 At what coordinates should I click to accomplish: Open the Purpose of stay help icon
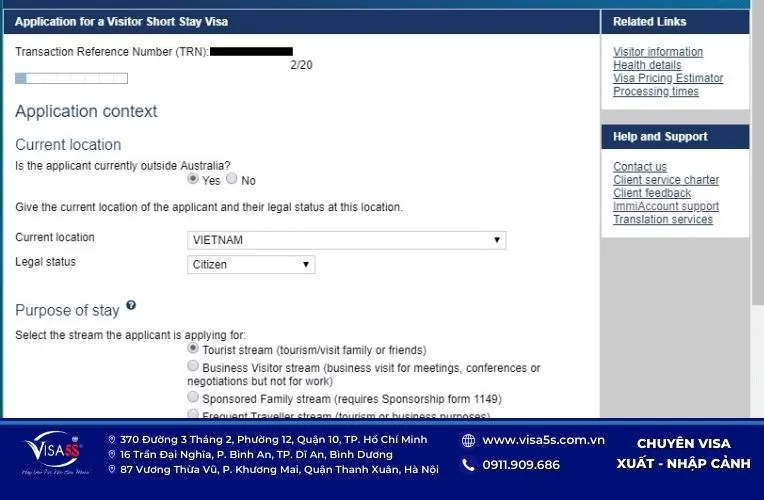click(x=131, y=305)
